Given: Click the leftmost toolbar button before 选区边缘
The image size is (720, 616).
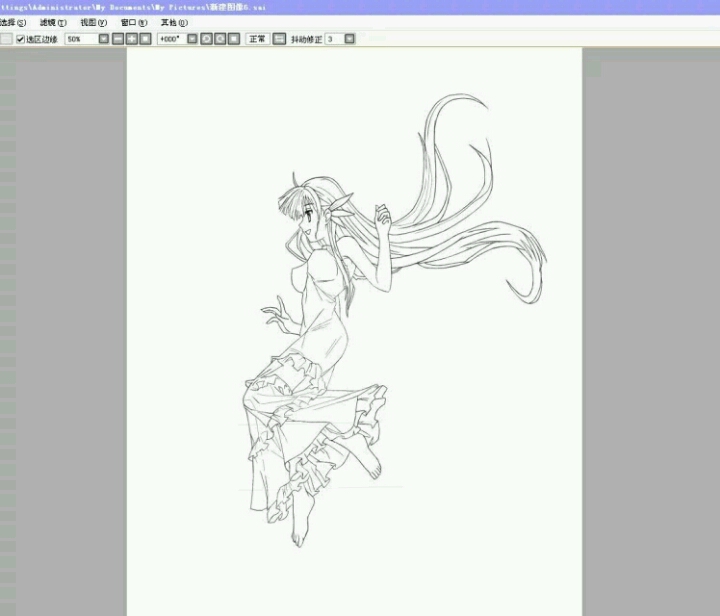Looking at the screenshot, I should [6, 39].
